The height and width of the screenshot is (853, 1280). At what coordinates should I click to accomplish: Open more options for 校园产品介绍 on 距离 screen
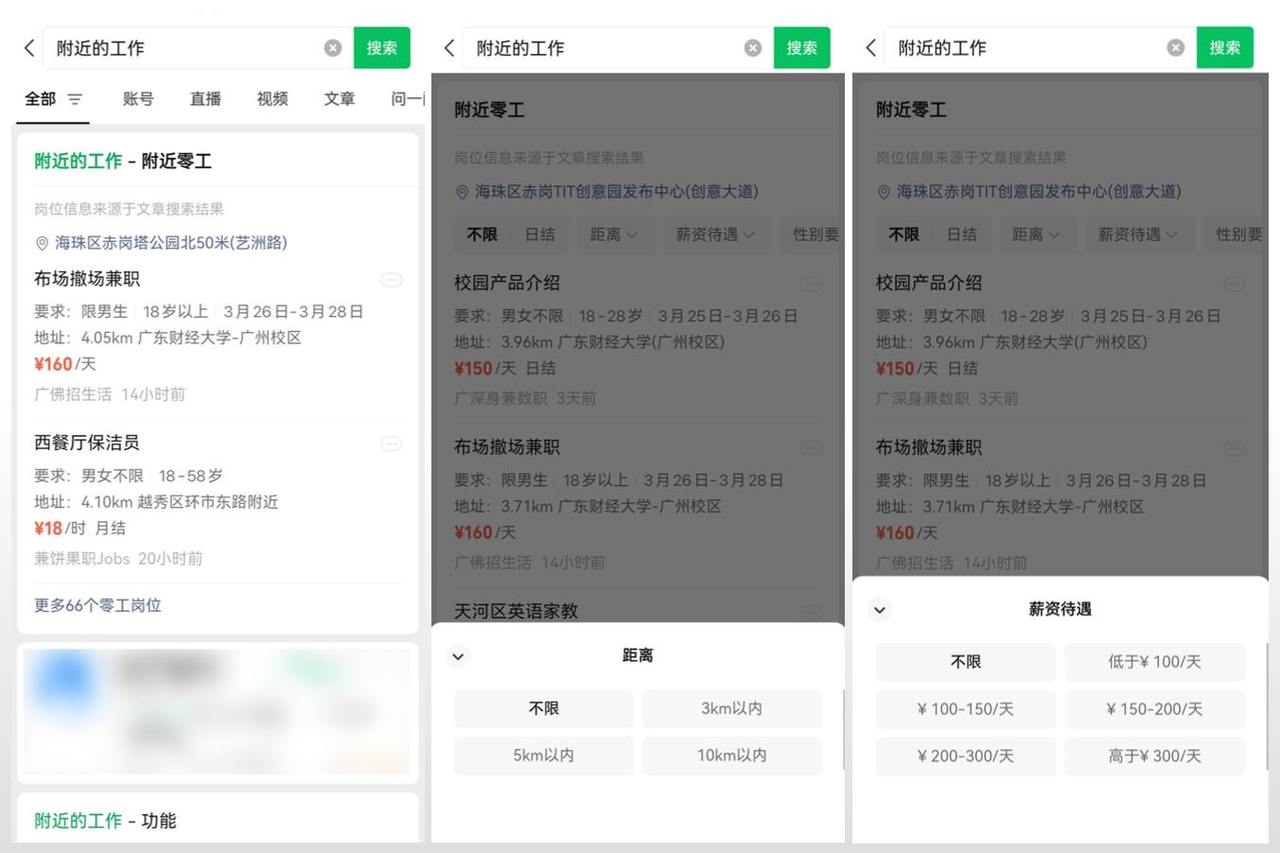[x=811, y=284]
